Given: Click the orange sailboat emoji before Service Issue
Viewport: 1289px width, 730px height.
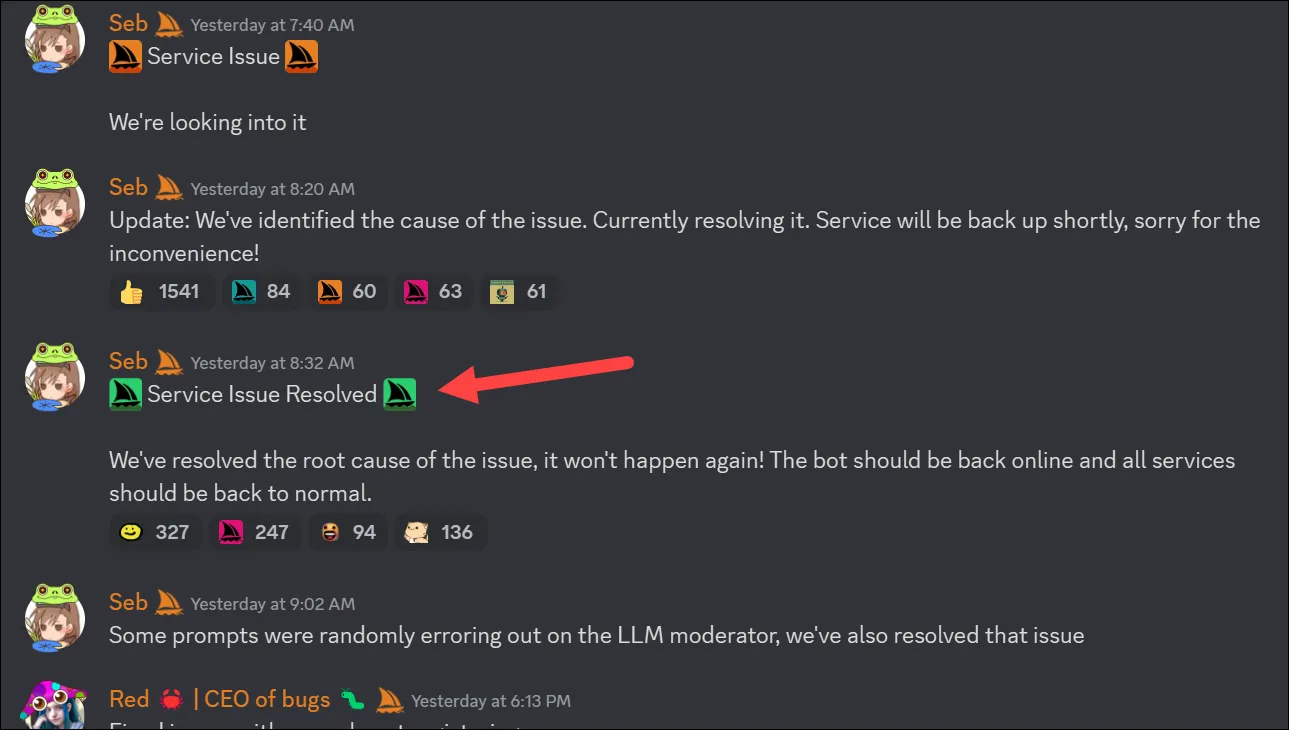Looking at the screenshot, I should [125, 56].
